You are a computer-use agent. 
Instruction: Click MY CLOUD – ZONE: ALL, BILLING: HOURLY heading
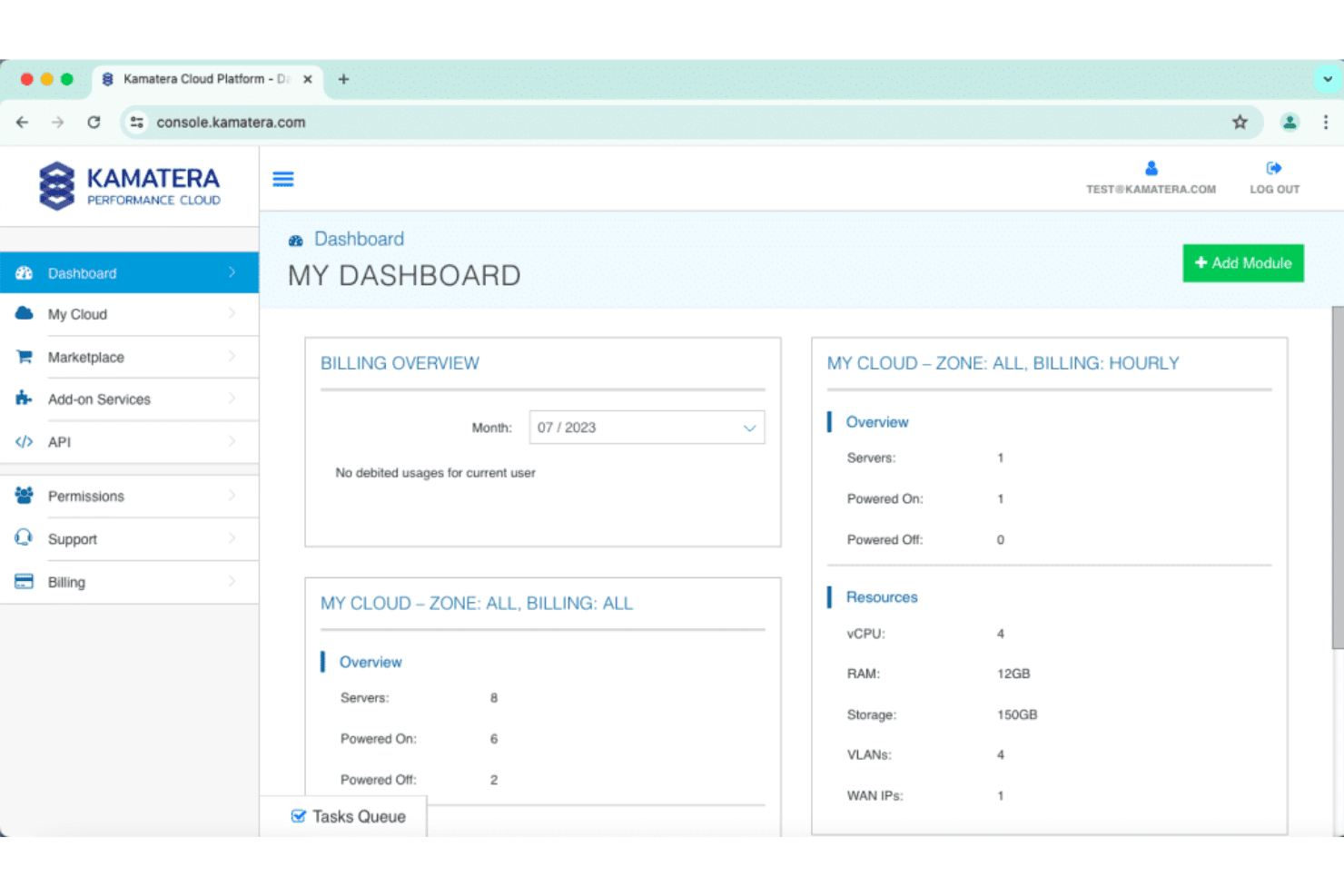[1003, 363]
